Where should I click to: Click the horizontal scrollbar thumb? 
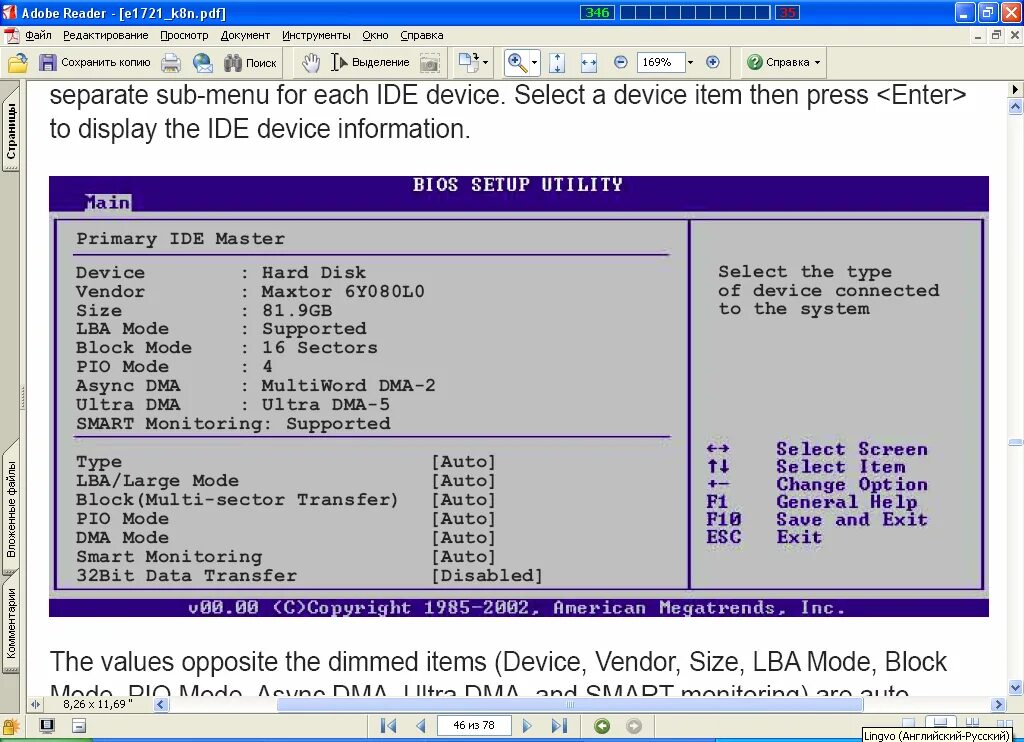(570, 705)
